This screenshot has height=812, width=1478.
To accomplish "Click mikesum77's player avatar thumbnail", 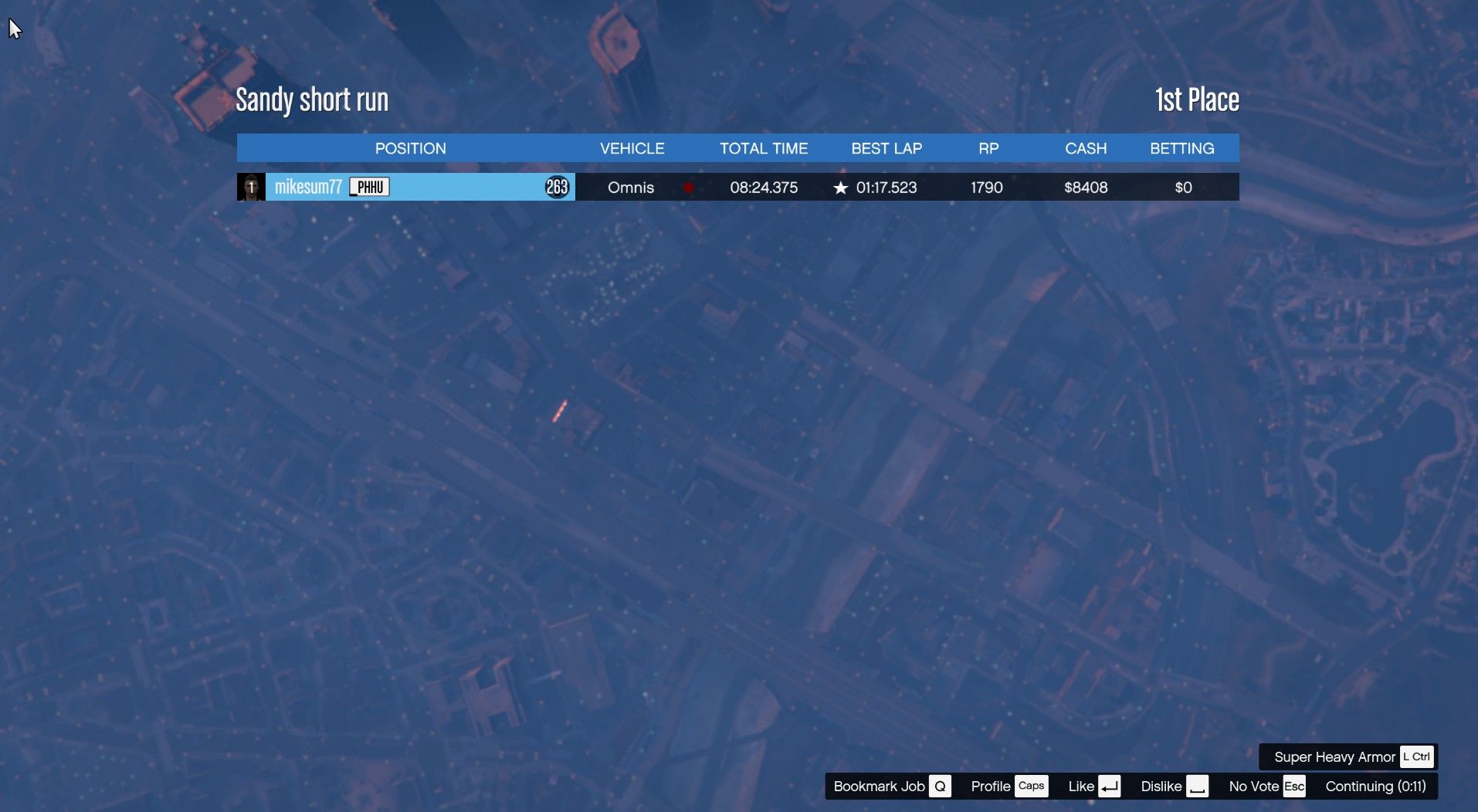I will (251, 187).
